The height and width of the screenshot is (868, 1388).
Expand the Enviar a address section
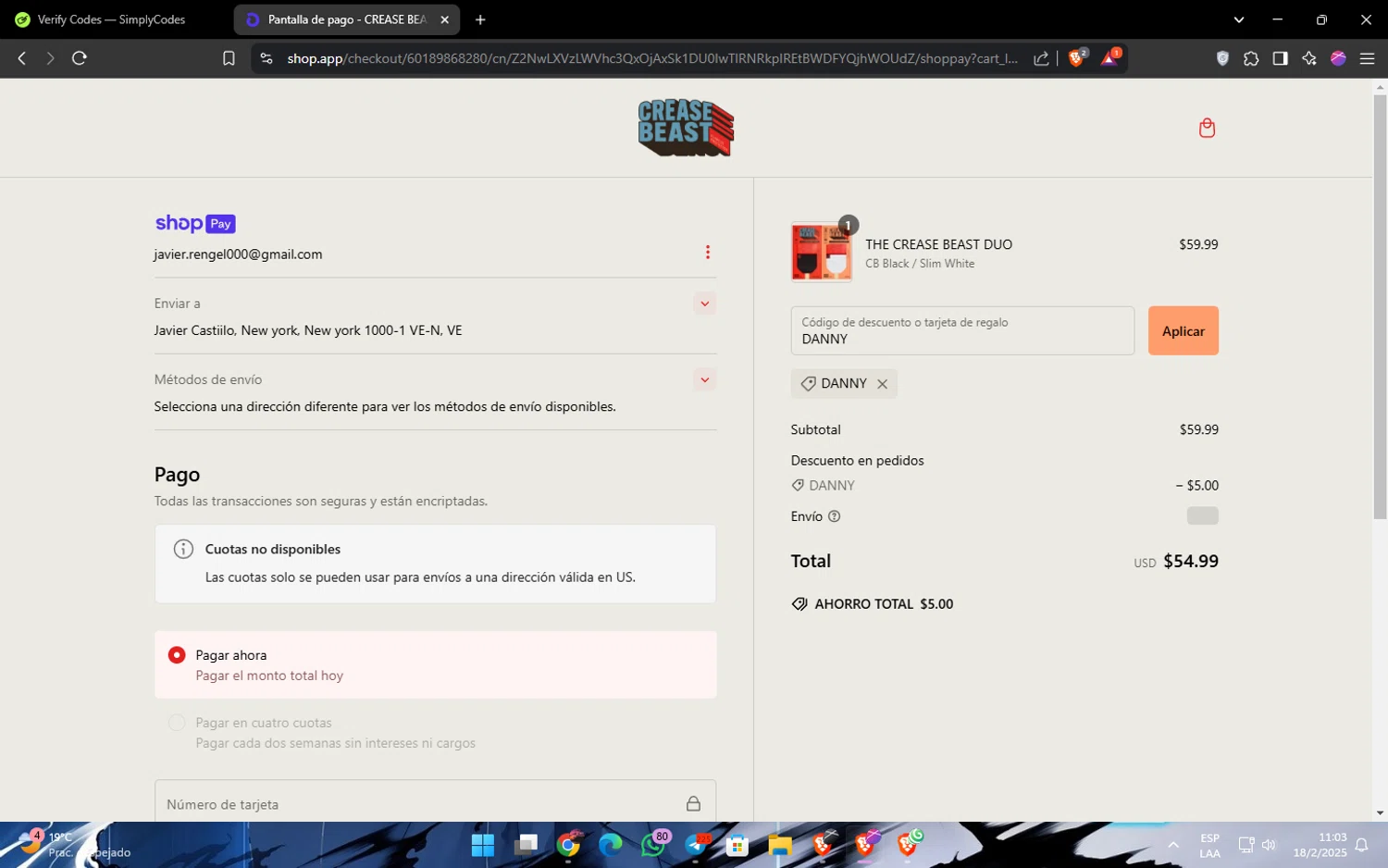coord(704,304)
